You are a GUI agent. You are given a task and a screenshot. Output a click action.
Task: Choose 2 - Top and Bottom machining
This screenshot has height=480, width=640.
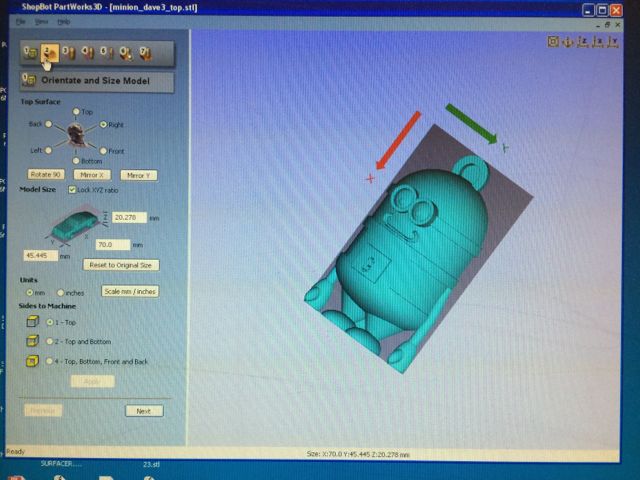[x=50, y=341]
